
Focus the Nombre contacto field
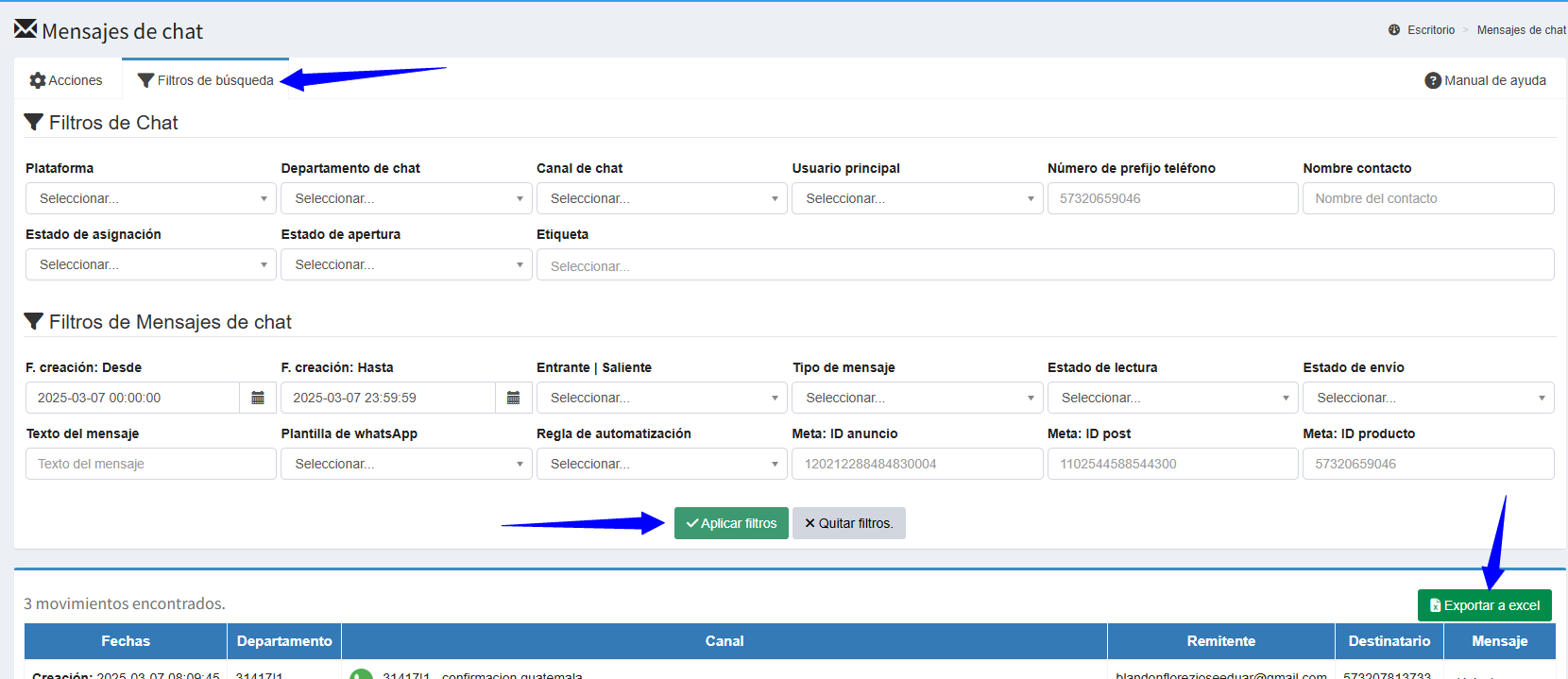click(1428, 198)
